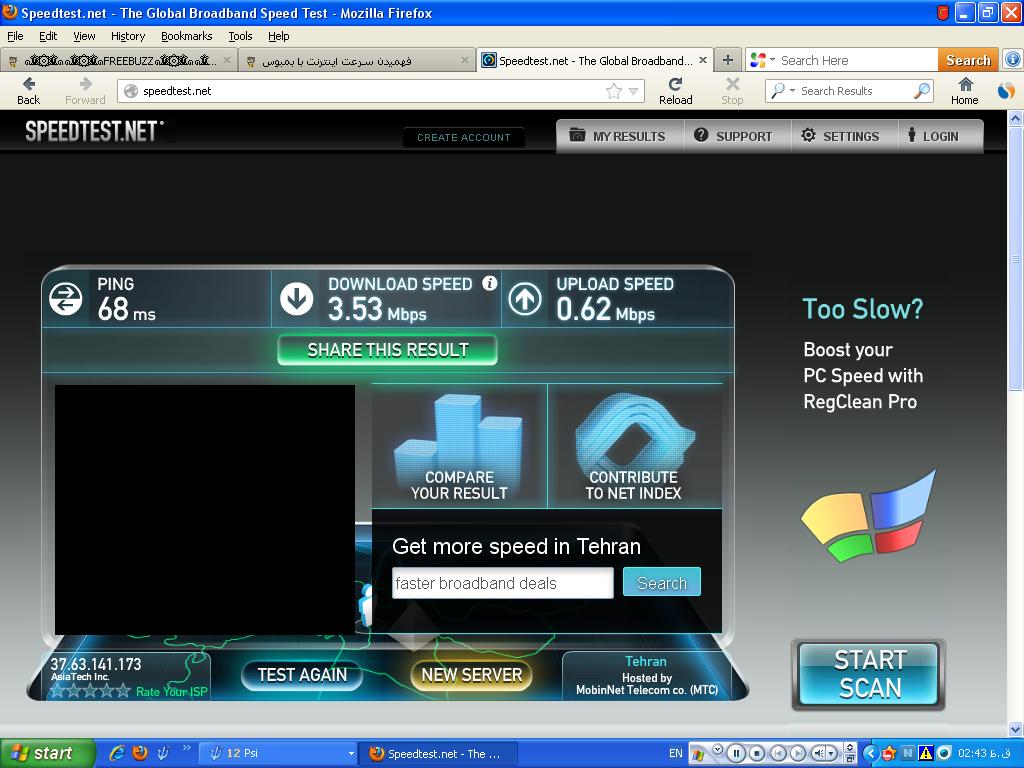Open the Search Results engine dropdown
The height and width of the screenshot is (768, 1024).
pos(793,91)
